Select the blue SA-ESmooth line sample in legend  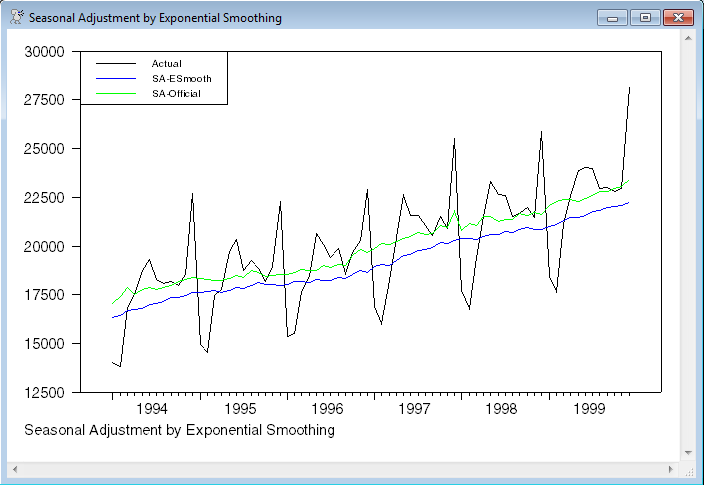coord(114,78)
